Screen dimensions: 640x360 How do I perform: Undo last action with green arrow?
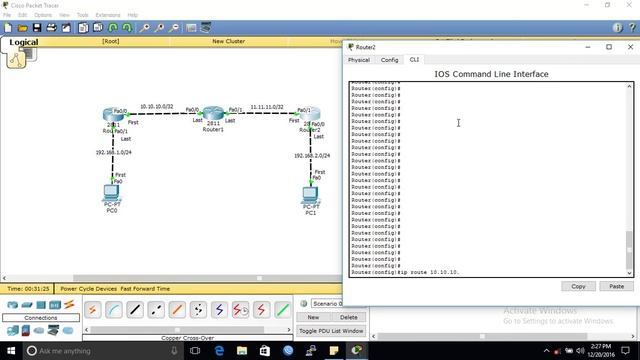coord(113,28)
